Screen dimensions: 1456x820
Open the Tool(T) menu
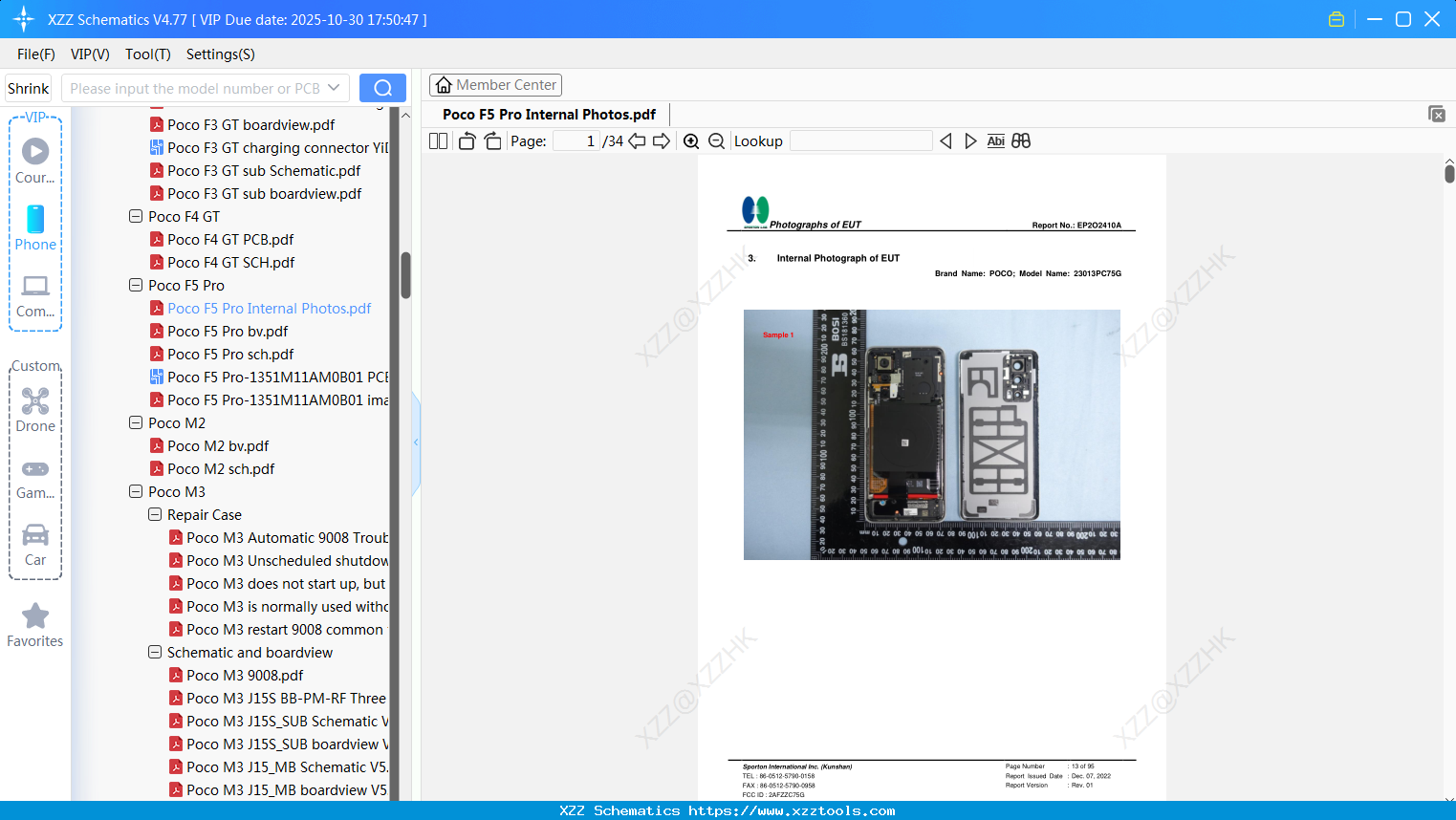148,54
